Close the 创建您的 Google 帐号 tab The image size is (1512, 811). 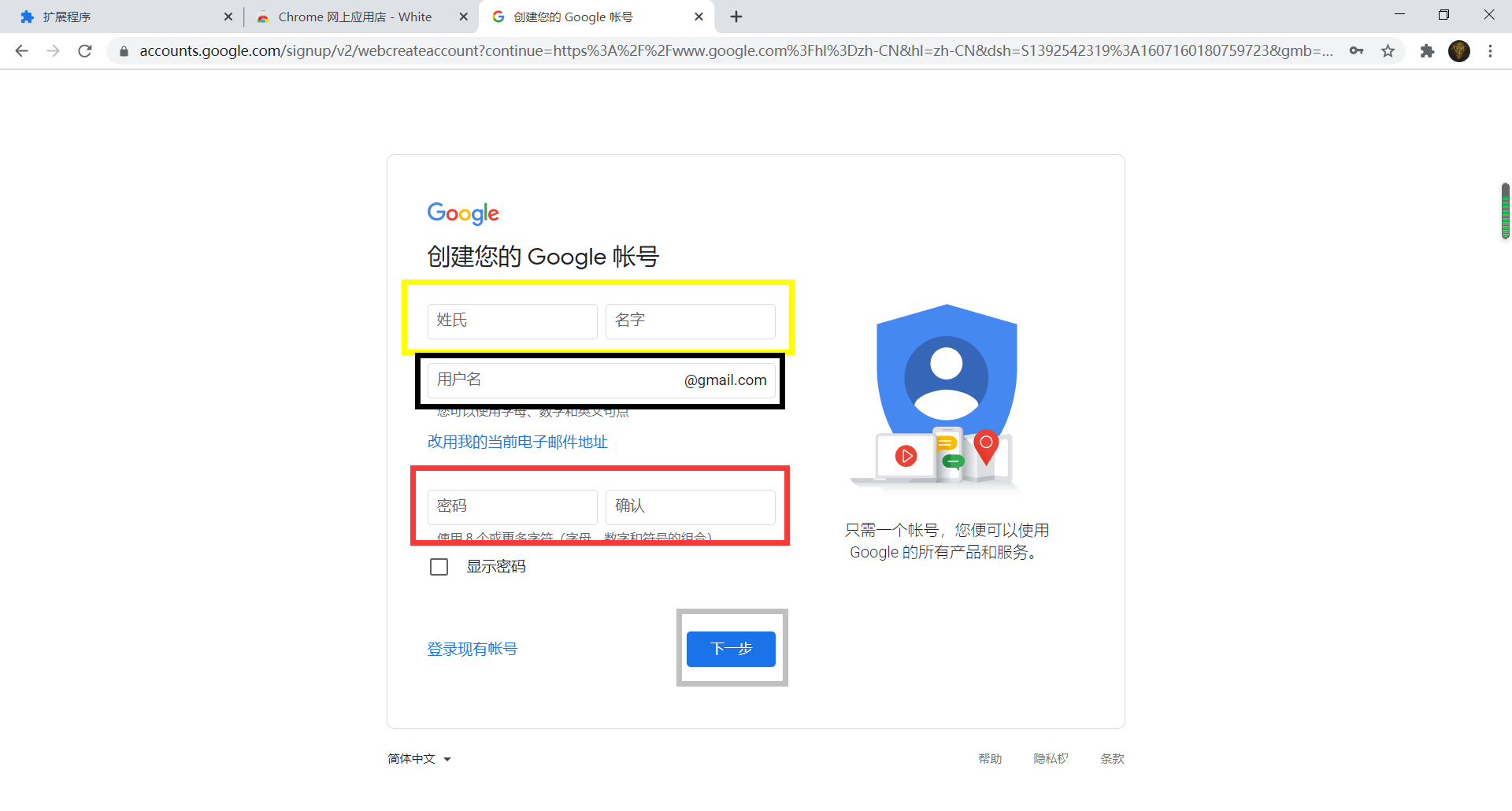click(699, 17)
